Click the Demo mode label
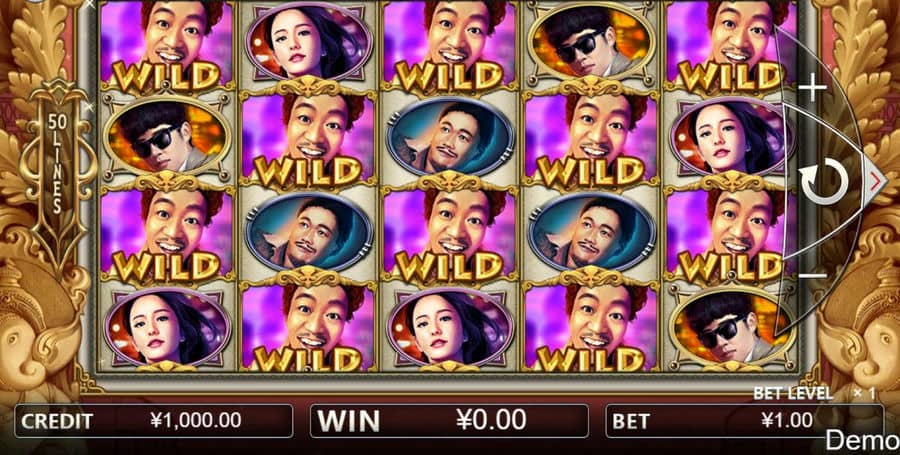This screenshot has height=455, width=900. 862,441
